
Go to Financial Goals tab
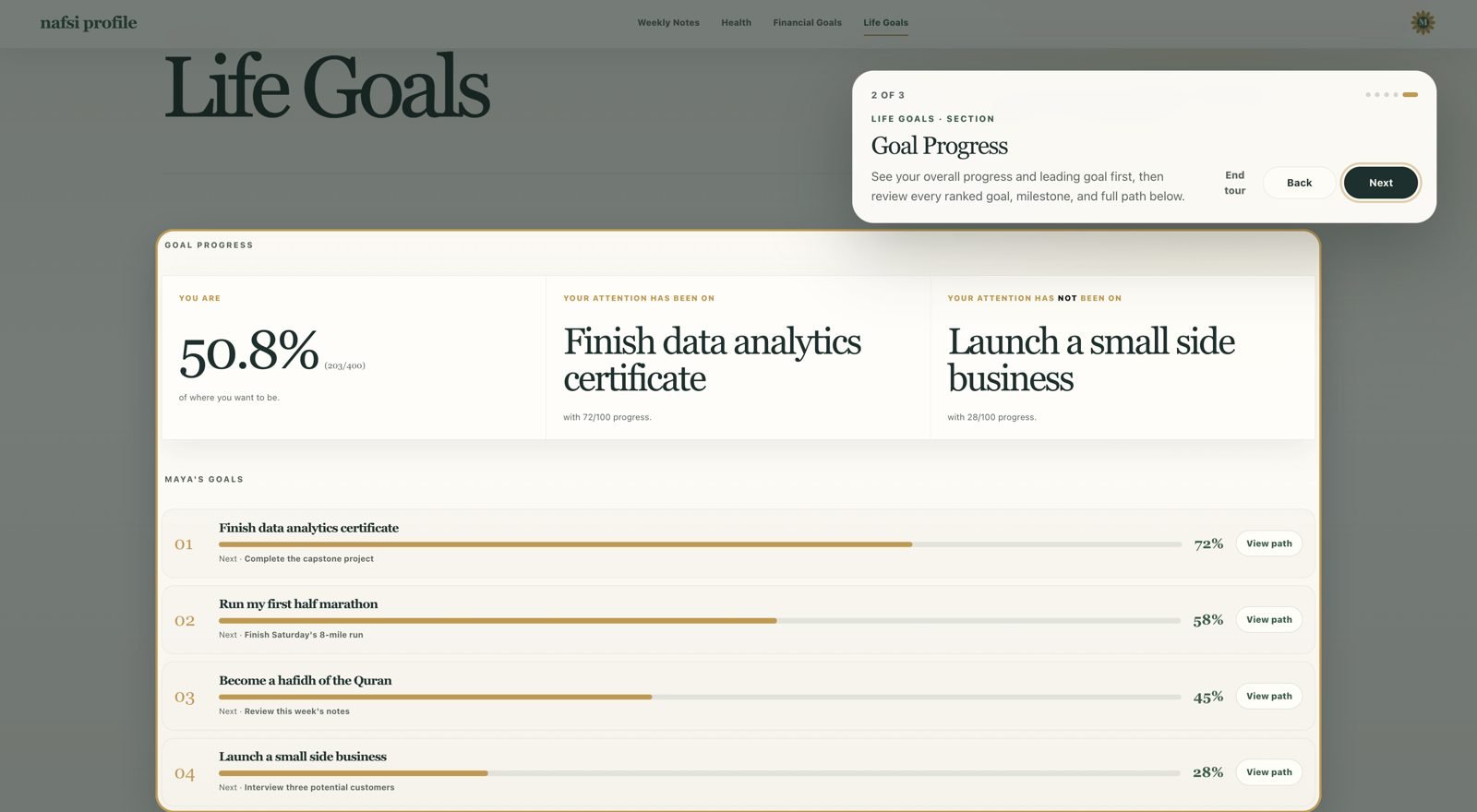click(808, 22)
